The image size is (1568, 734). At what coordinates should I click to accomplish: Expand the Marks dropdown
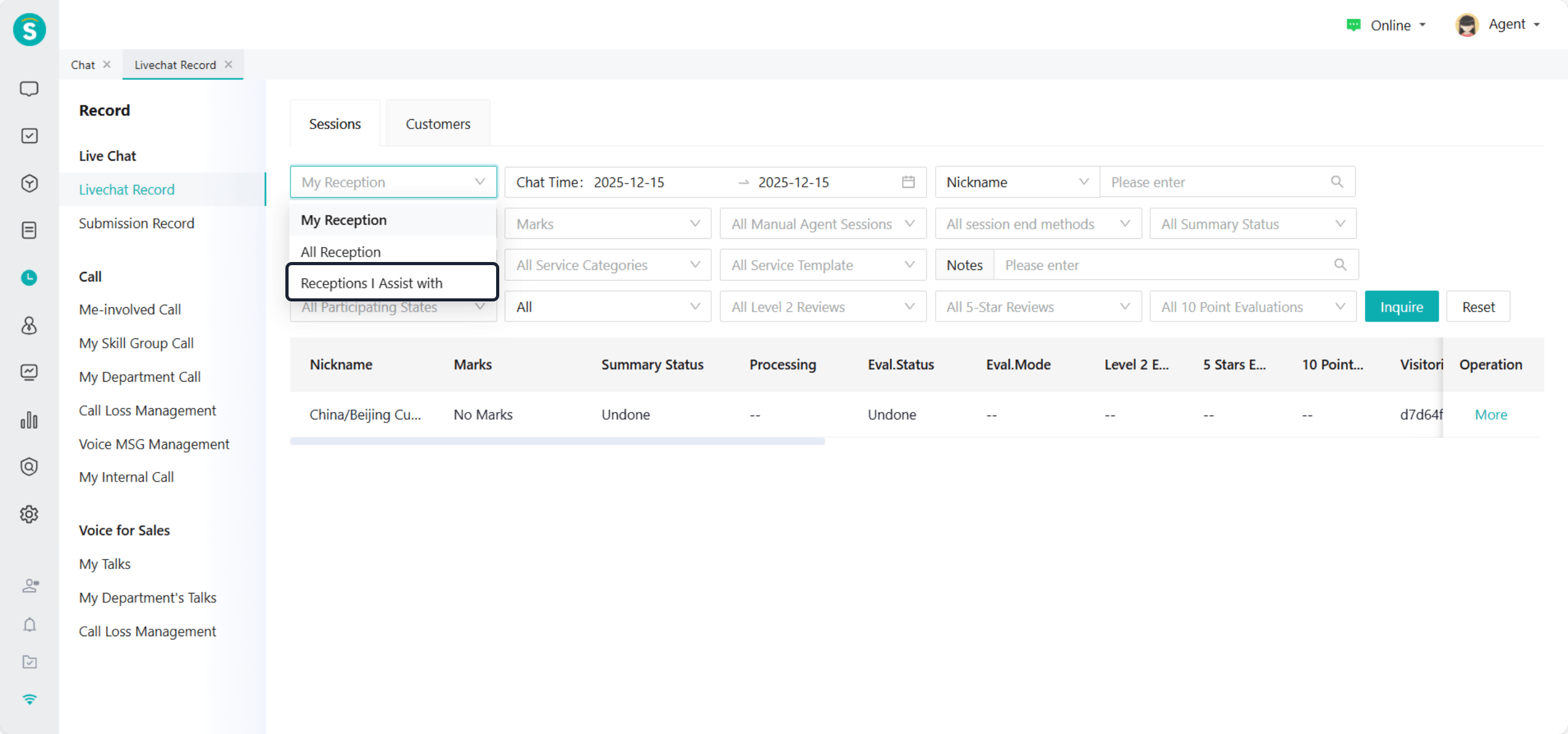point(607,224)
